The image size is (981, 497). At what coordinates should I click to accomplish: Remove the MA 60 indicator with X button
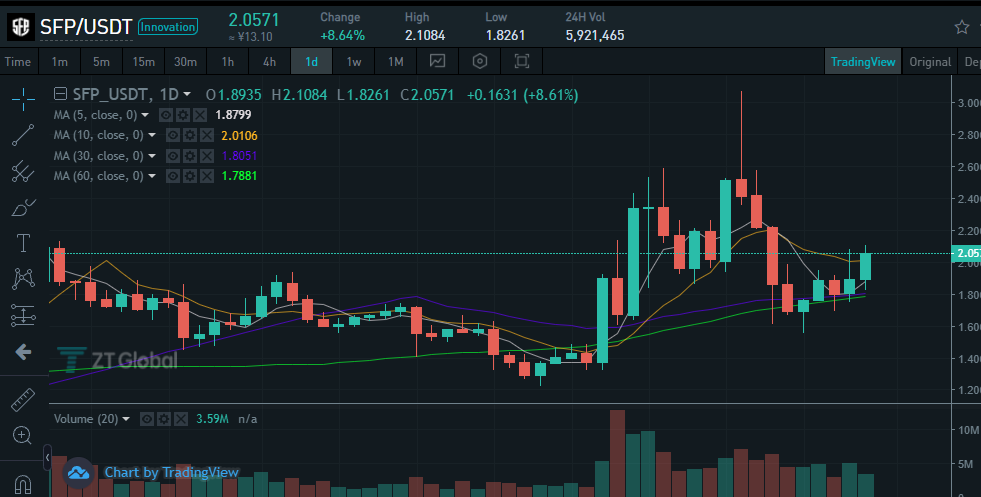point(206,176)
